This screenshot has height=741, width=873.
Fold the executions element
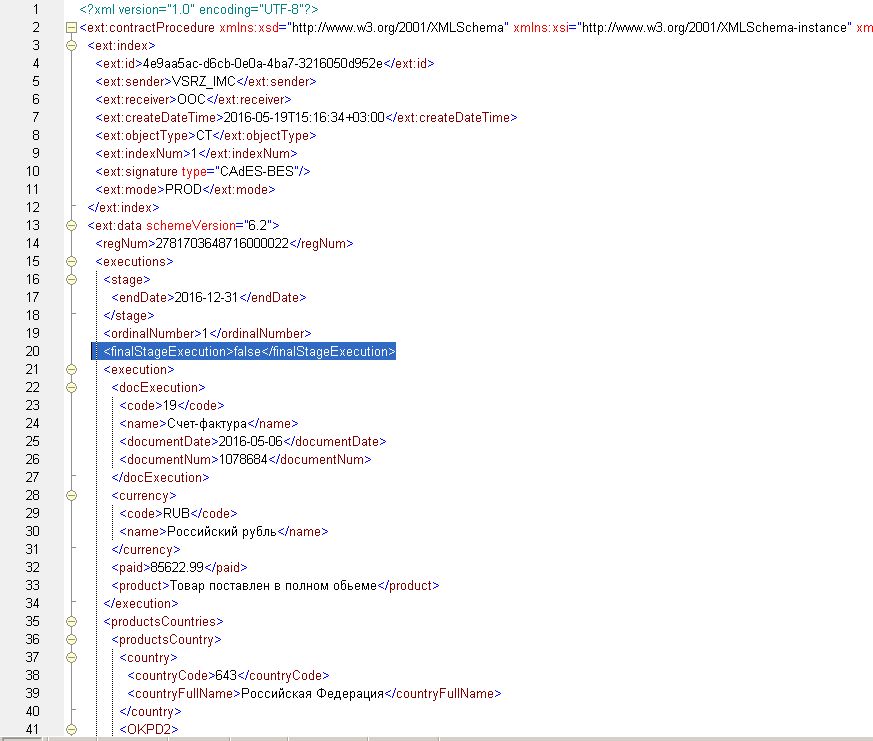[71, 261]
